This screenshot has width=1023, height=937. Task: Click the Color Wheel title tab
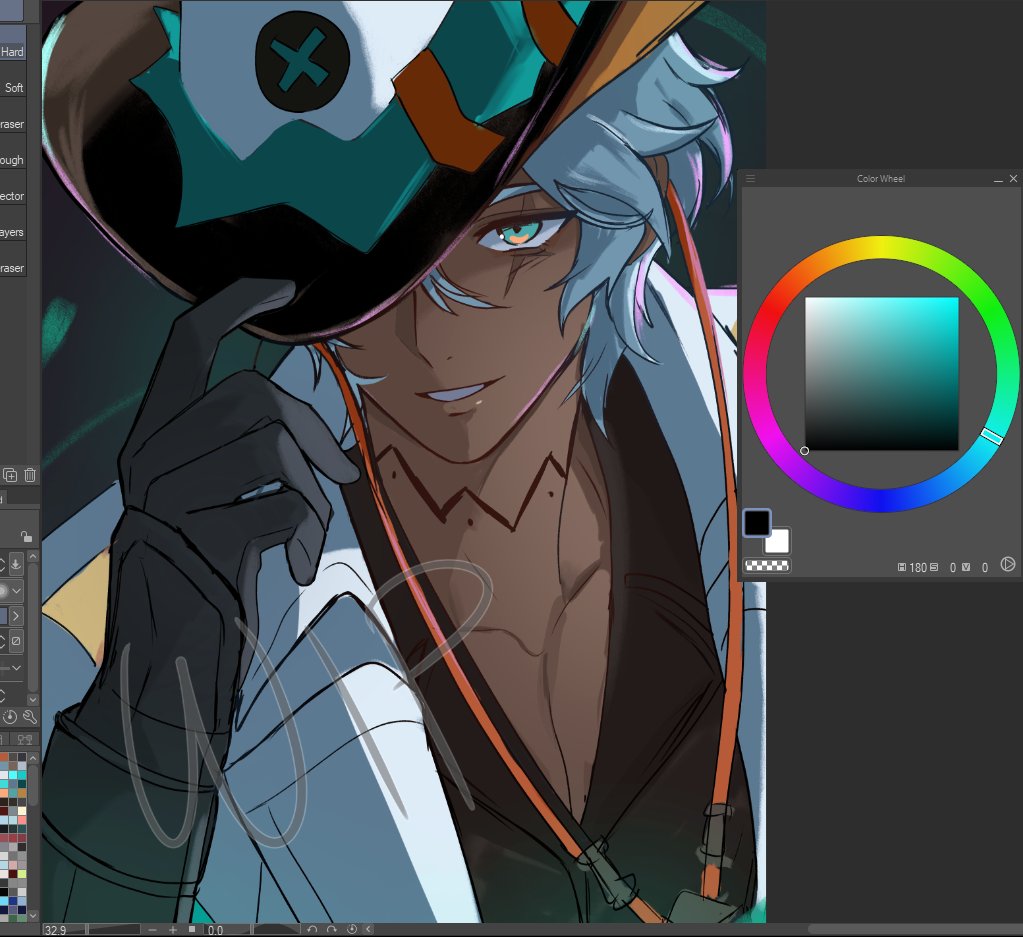(x=879, y=178)
